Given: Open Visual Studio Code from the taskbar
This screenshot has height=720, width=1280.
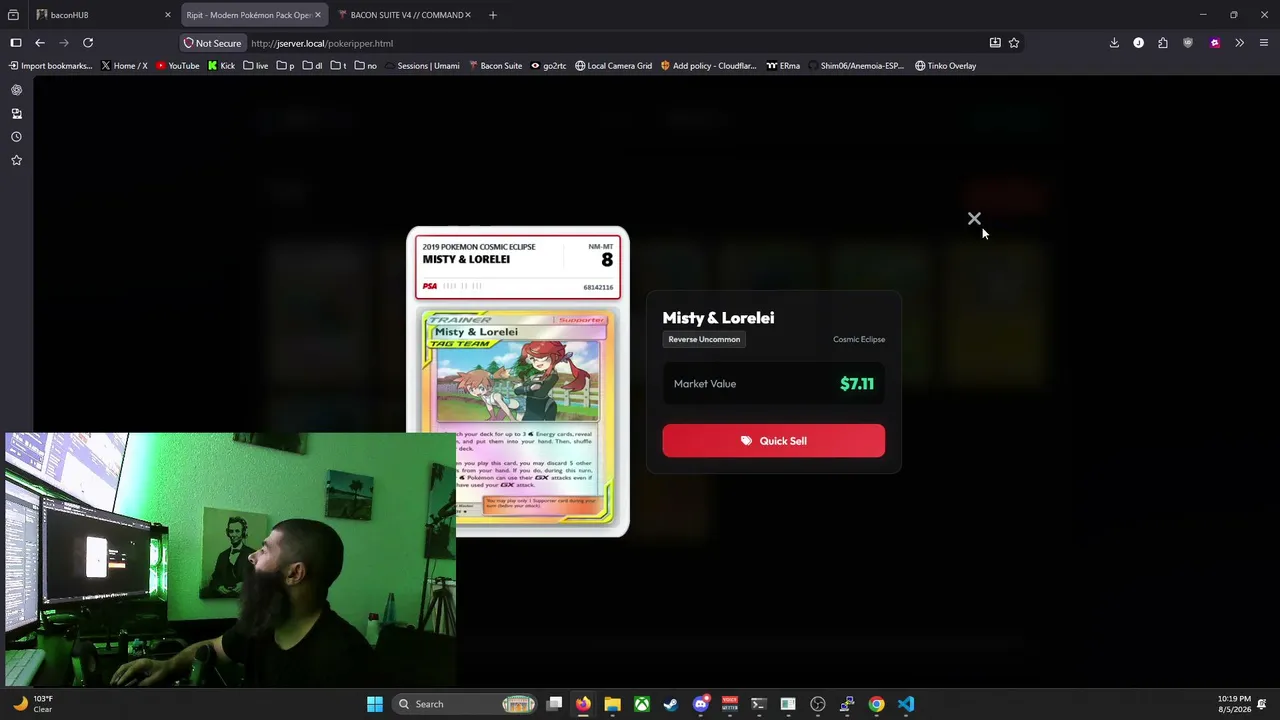Looking at the screenshot, I should (906, 704).
